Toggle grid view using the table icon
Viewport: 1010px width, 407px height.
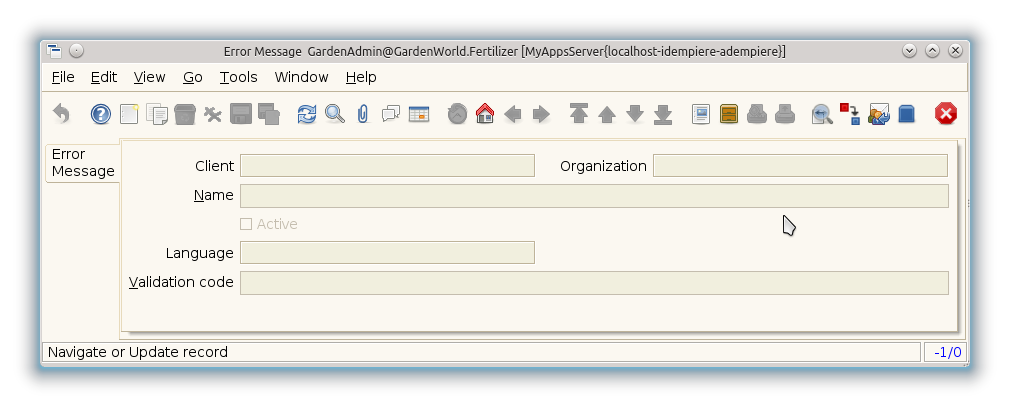419,114
